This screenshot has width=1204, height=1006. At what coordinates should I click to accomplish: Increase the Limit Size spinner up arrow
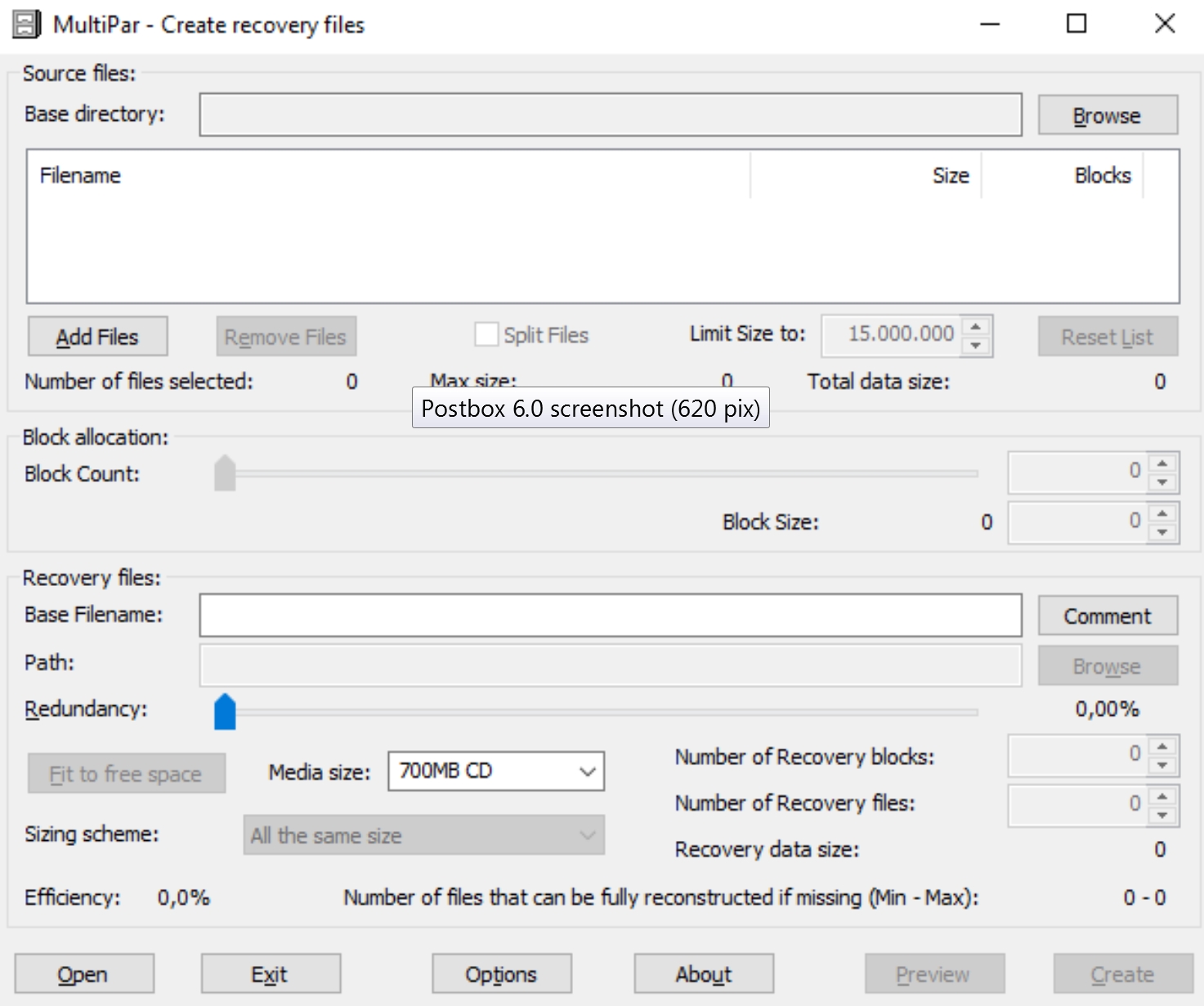pyautogui.click(x=975, y=327)
